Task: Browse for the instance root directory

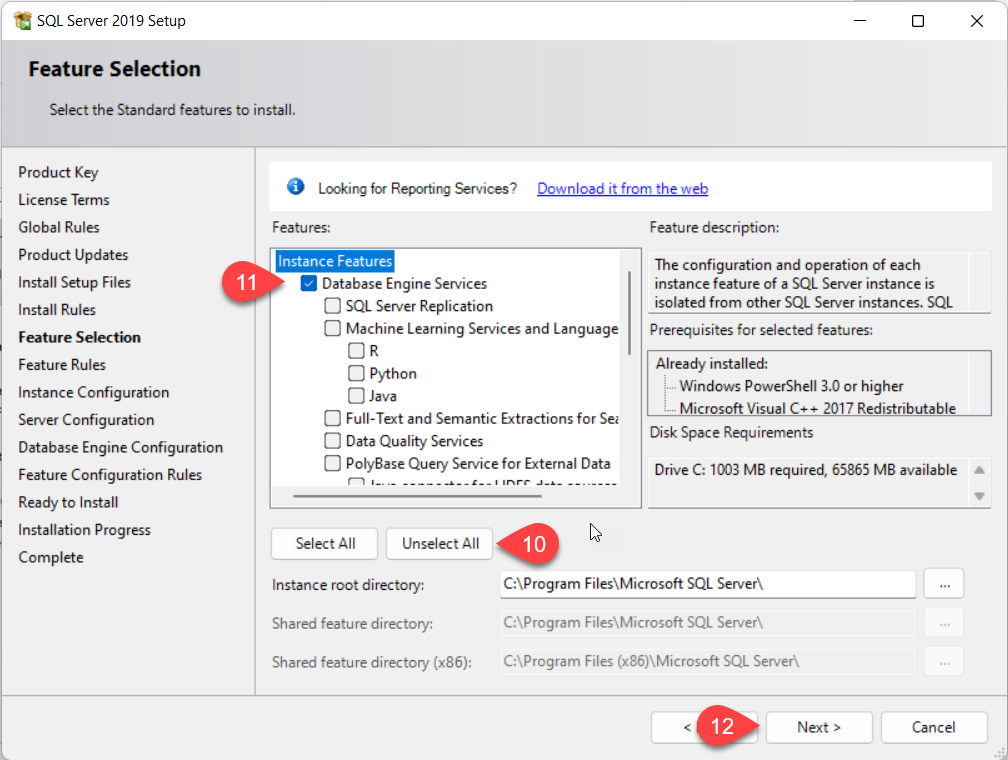Action: [x=944, y=584]
